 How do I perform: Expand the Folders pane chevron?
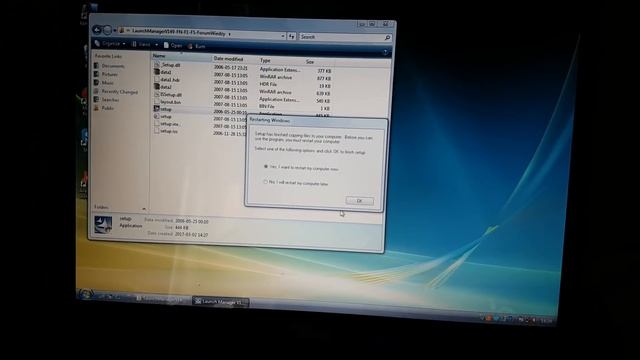[x=144, y=209]
